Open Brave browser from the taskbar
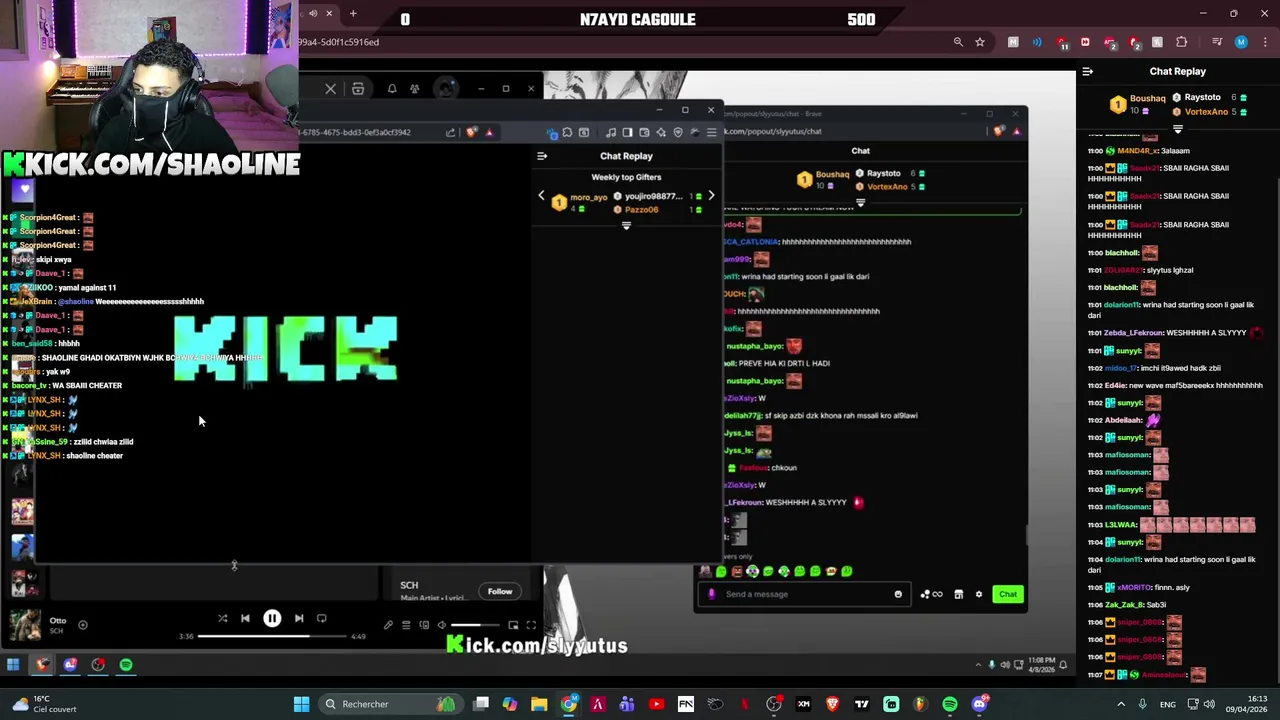1280x720 pixels. point(832,704)
